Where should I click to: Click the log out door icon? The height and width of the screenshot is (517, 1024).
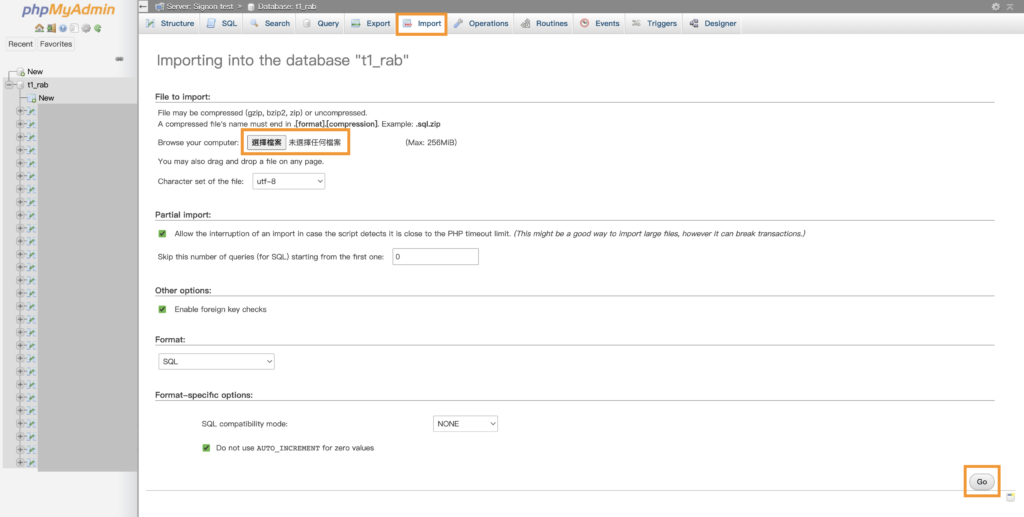click(x=50, y=28)
